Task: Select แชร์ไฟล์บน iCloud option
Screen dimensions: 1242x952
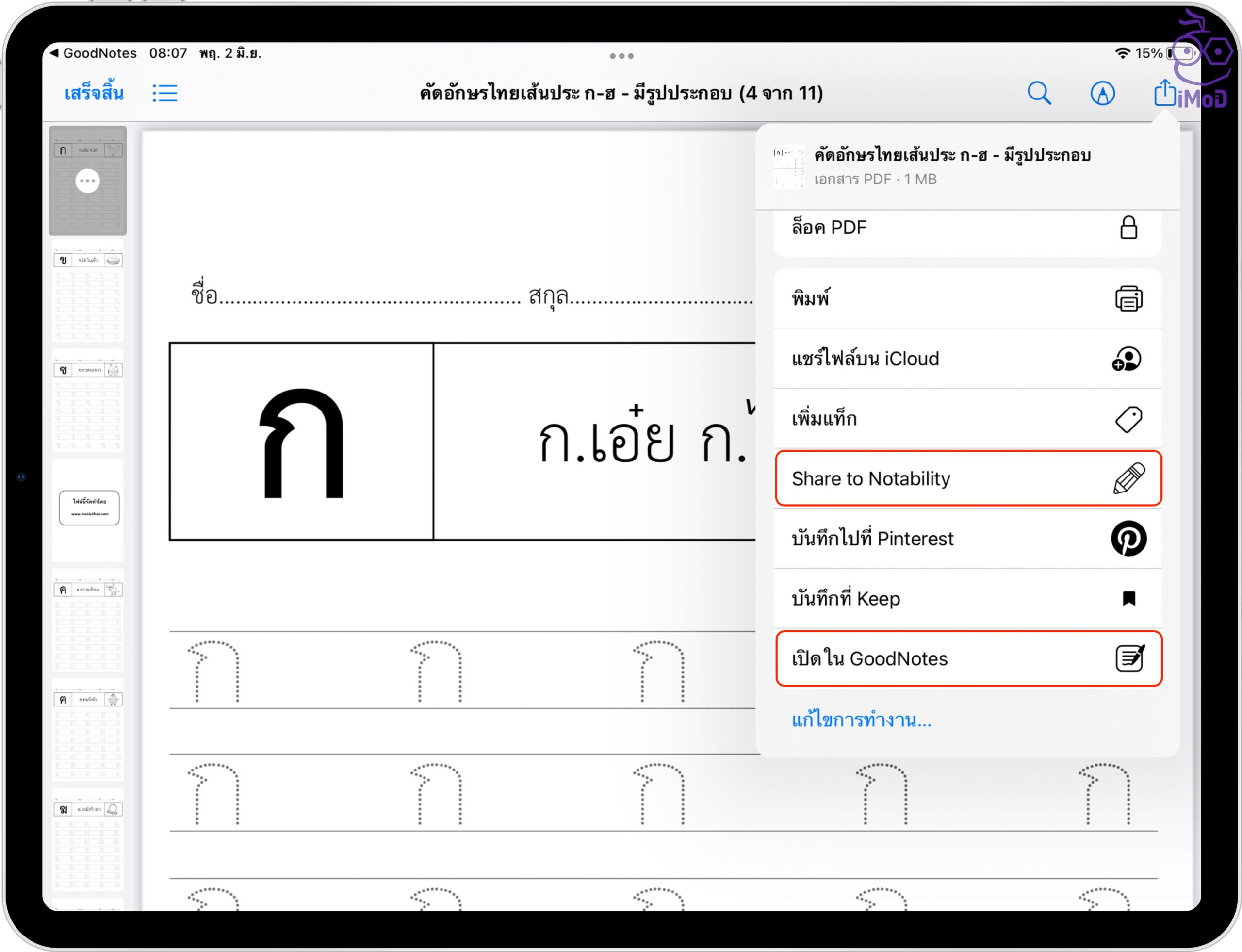Action: [968, 359]
